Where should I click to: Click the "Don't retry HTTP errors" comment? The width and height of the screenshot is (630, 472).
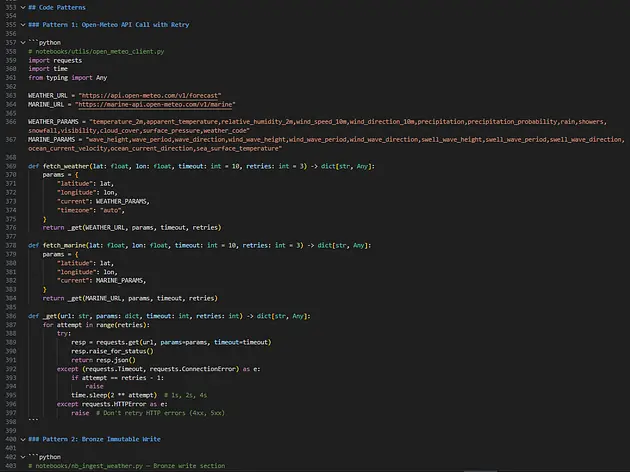(160, 413)
